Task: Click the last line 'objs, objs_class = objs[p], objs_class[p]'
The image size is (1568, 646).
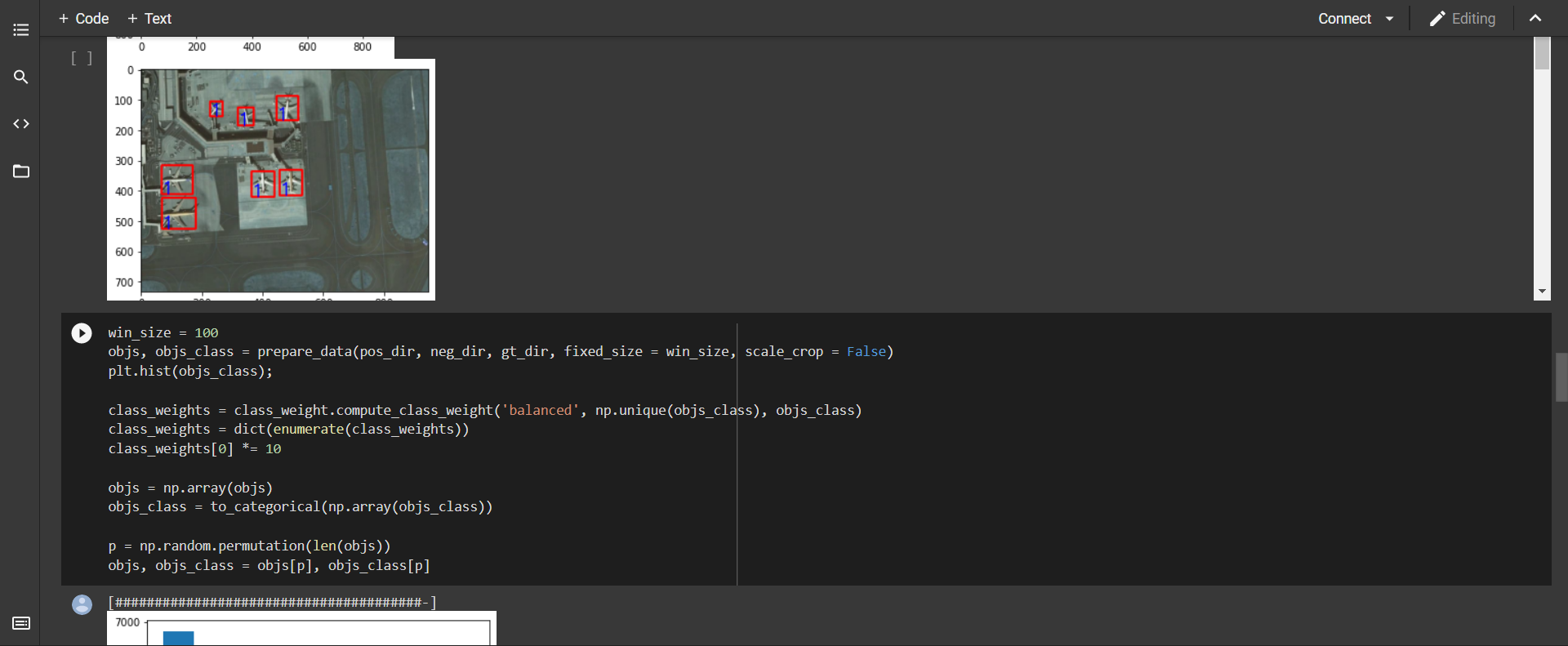Action: click(269, 565)
